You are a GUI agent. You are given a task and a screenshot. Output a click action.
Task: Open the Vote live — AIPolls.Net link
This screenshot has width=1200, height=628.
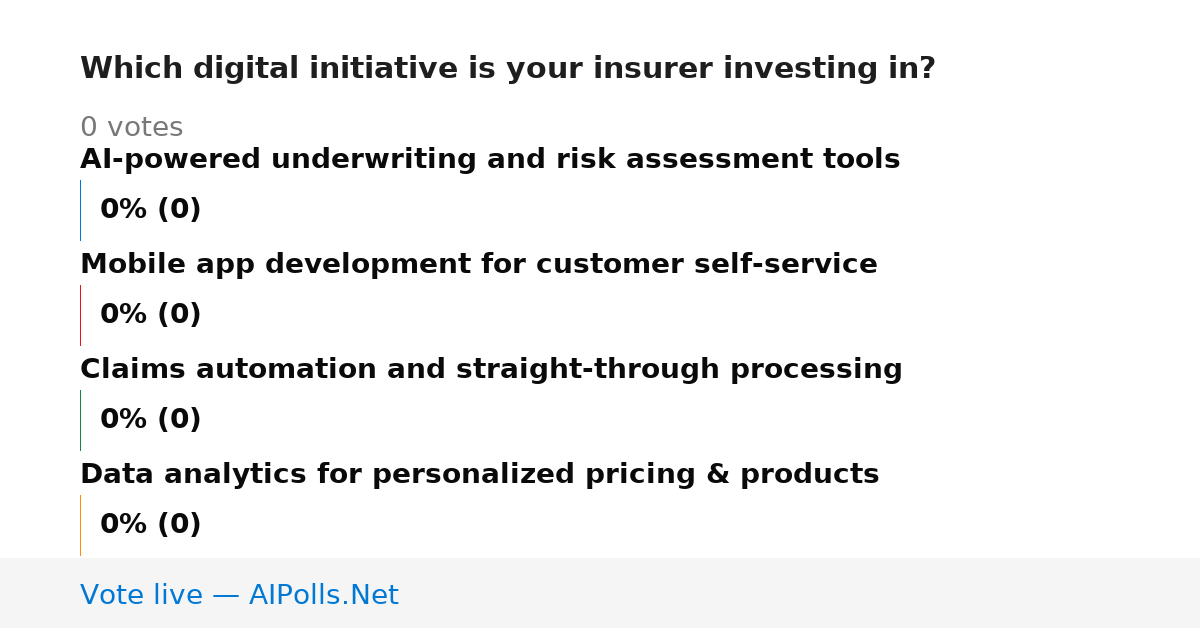tap(239, 596)
